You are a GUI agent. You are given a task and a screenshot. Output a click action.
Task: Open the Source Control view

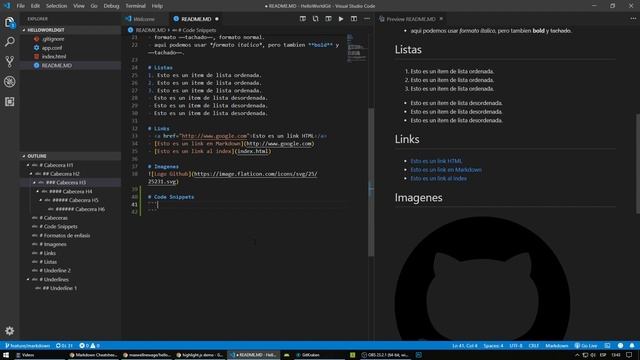(x=10, y=62)
